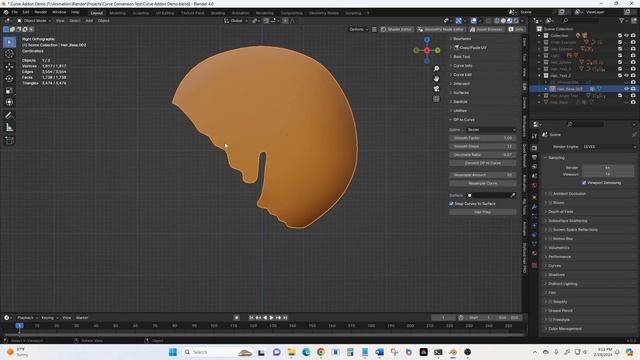Click the Resample Curve button

[x=483, y=184]
